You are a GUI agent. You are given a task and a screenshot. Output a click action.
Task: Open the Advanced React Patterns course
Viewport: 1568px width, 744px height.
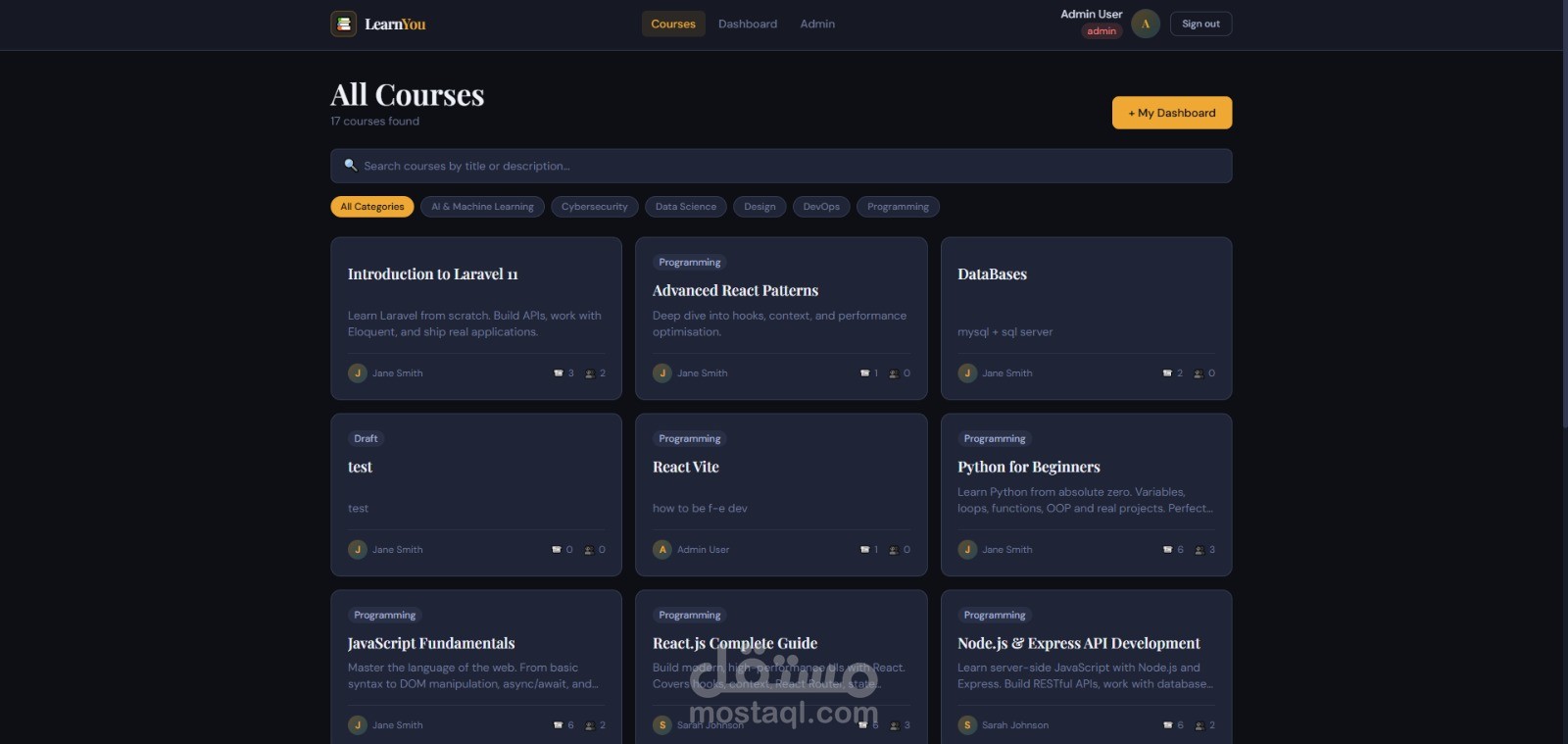pos(735,290)
